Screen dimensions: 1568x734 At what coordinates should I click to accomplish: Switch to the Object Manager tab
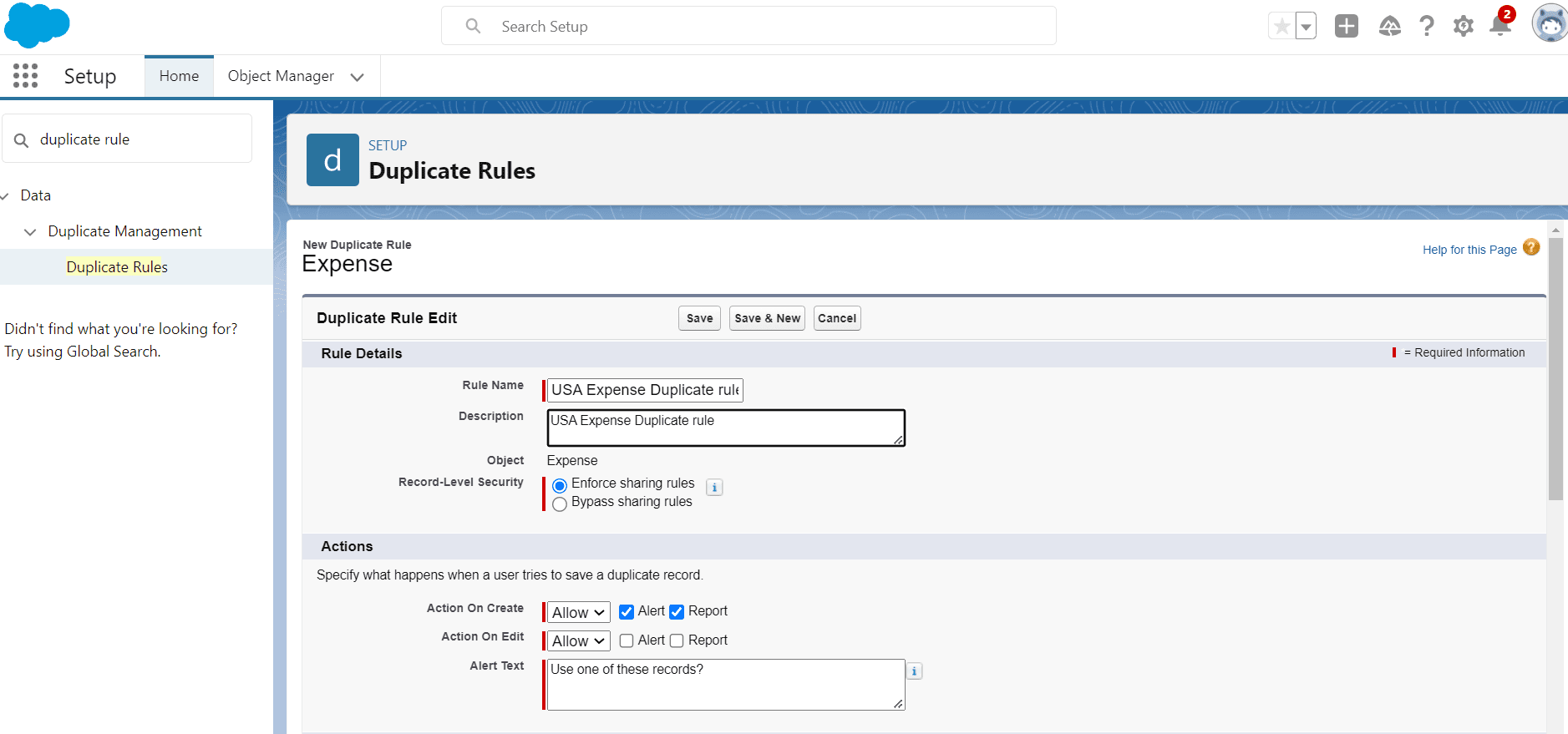281,76
